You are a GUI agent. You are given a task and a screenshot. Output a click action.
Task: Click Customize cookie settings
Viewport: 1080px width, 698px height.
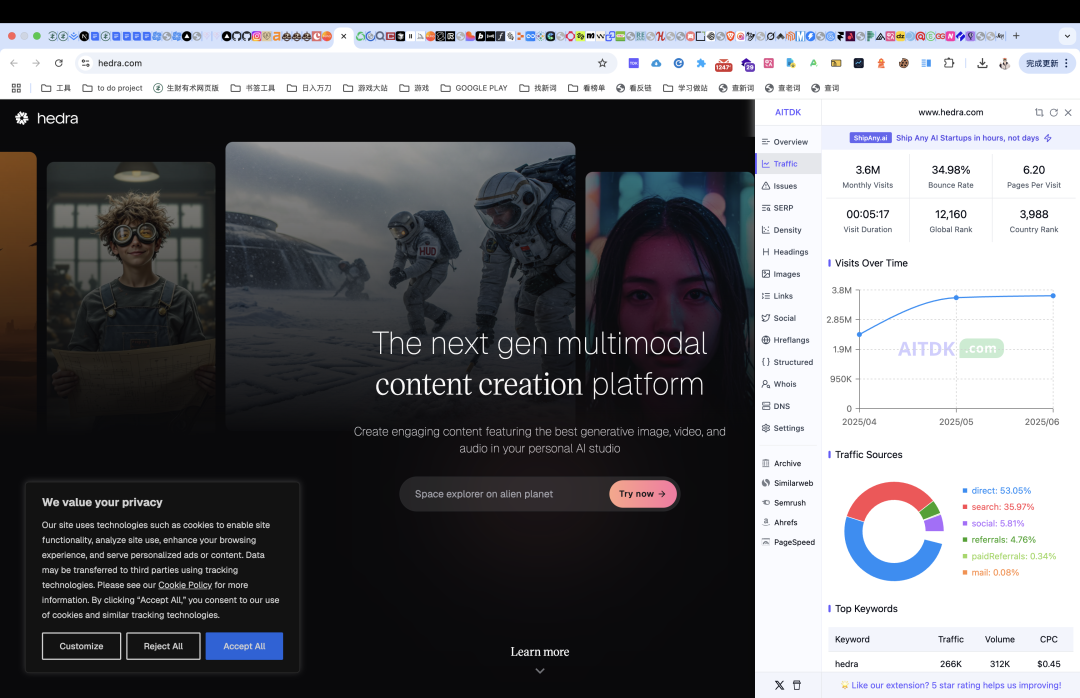[x=81, y=646]
